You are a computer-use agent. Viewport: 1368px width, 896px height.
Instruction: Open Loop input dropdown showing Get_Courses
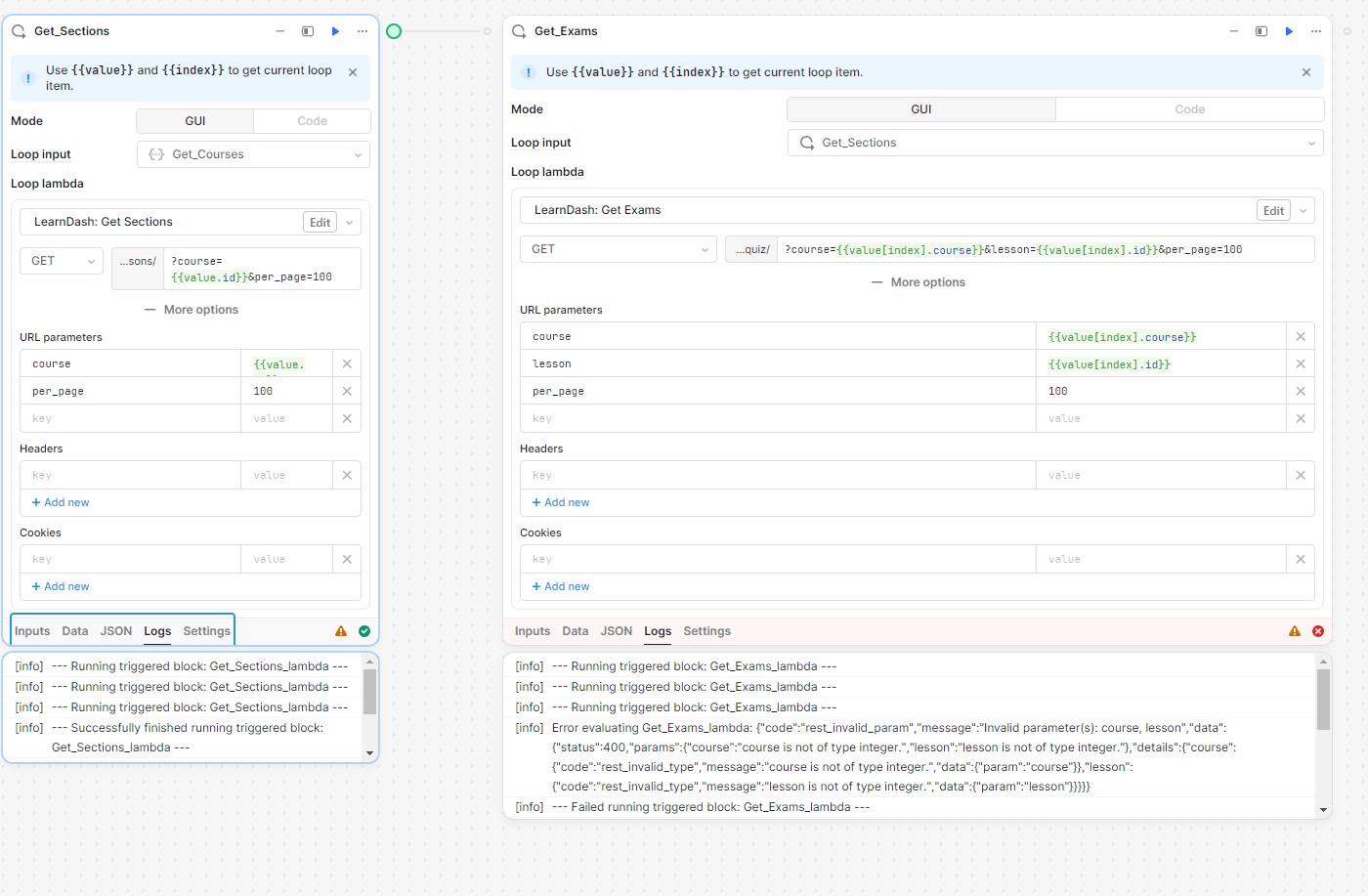coord(254,154)
